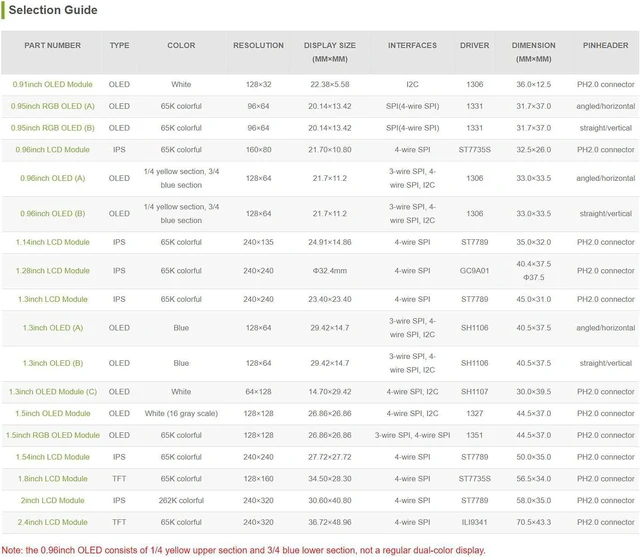The width and height of the screenshot is (640, 557).
Task: Click the DISPLAY SIZE column header
Action: 330,52
